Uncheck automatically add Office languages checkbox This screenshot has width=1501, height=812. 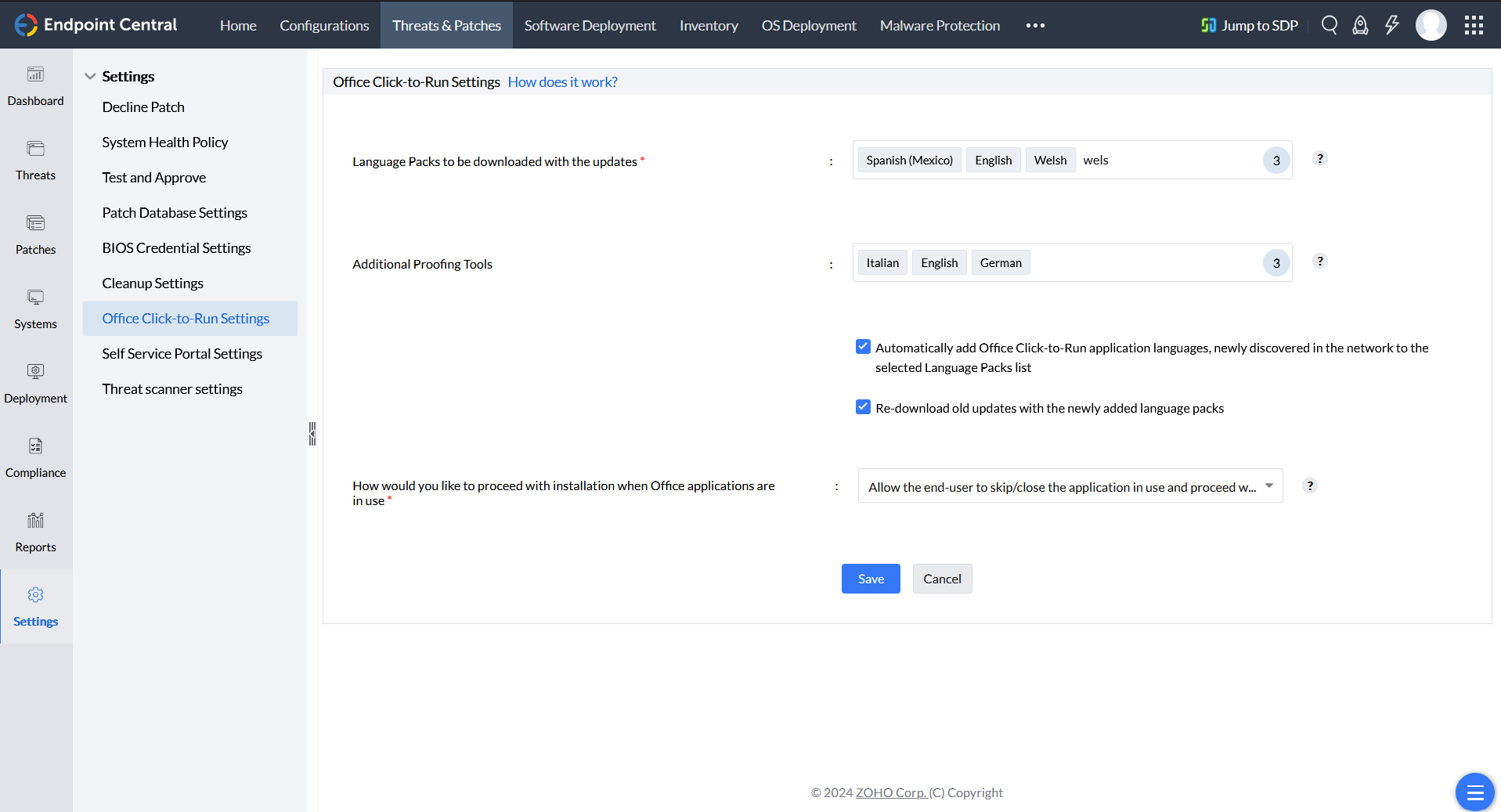click(863, 347)
